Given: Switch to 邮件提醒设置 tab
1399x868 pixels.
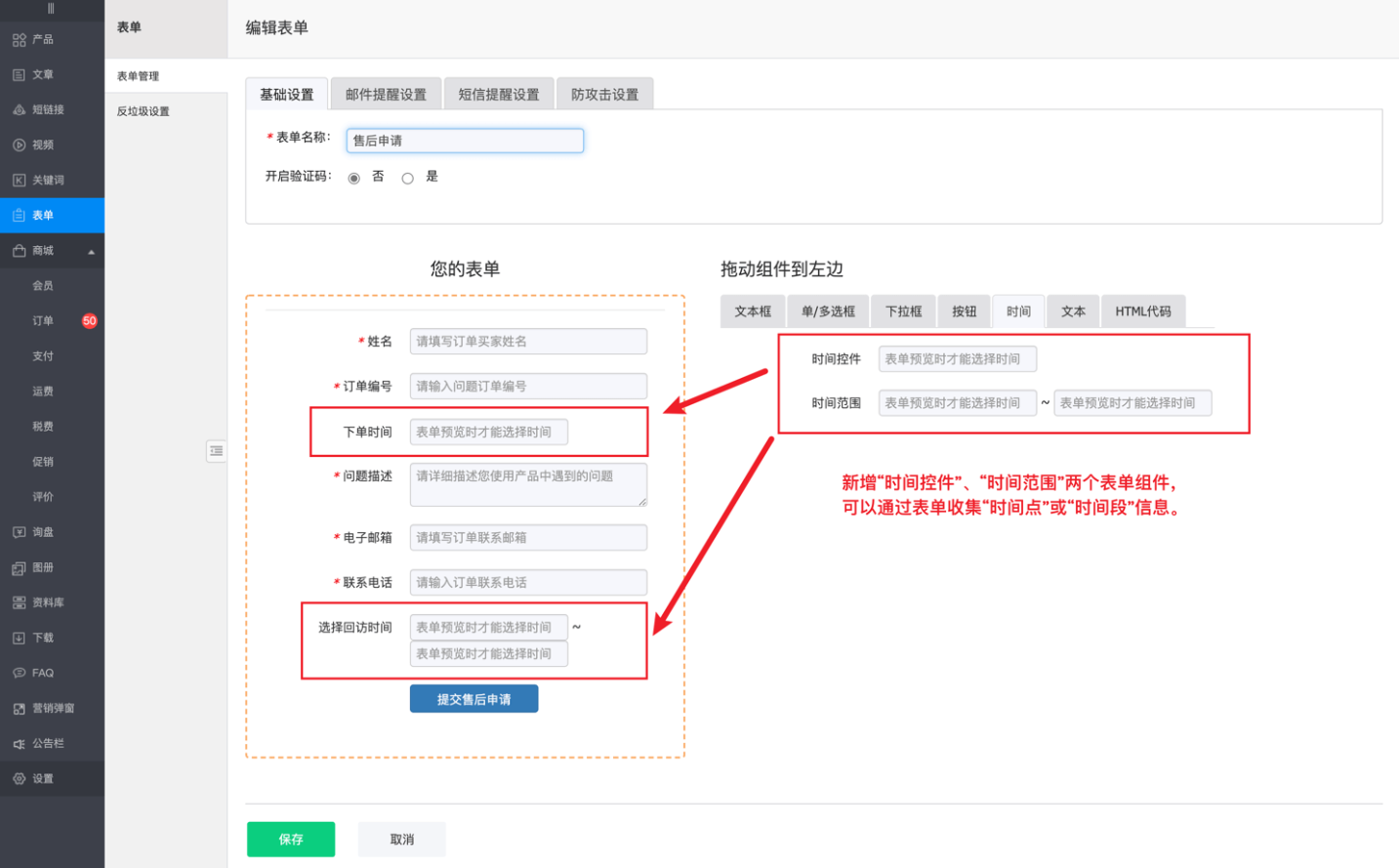Looking at the screenshot, I should (386, 95).
